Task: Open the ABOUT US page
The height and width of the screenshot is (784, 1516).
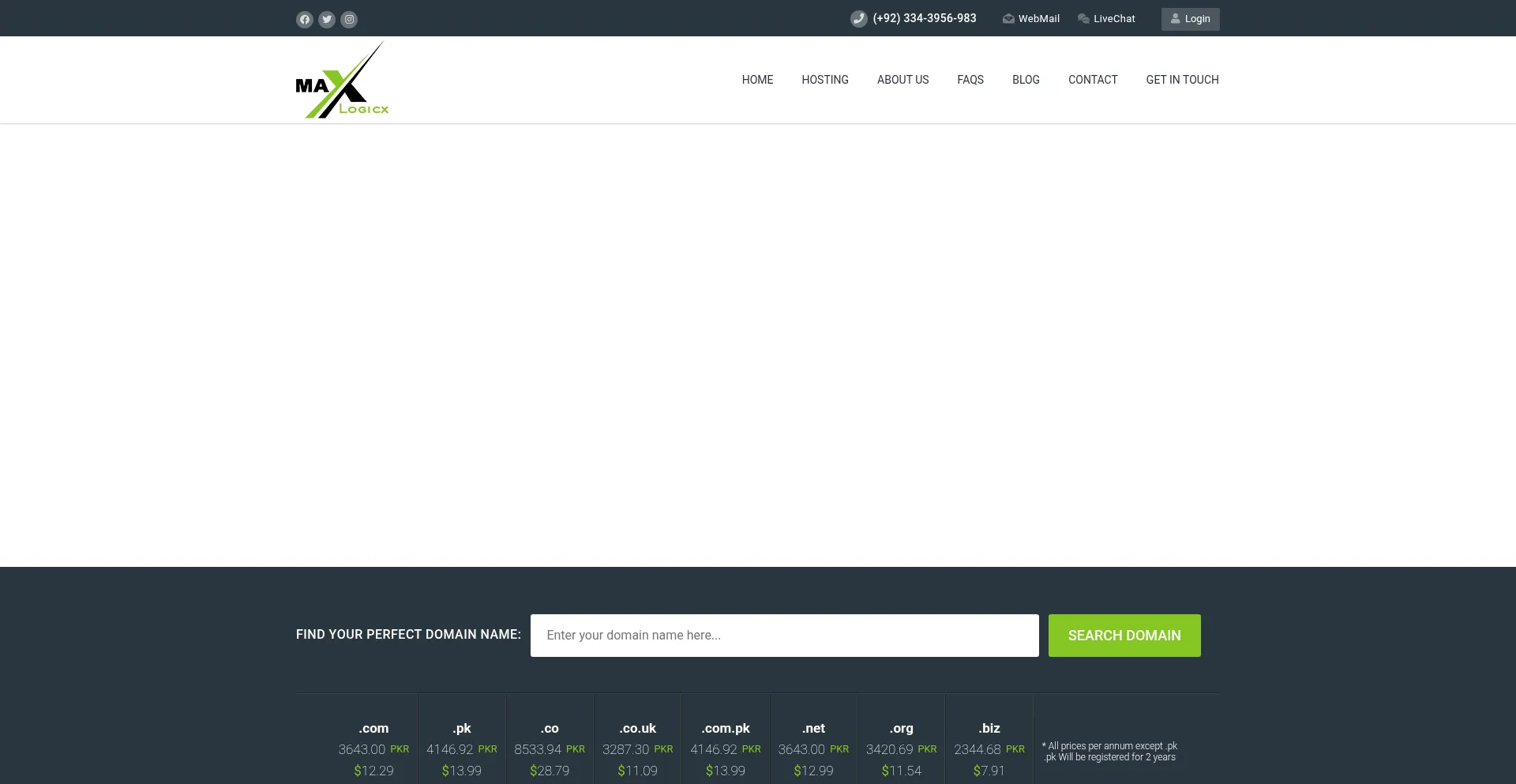Action: (x=902, y=80)
